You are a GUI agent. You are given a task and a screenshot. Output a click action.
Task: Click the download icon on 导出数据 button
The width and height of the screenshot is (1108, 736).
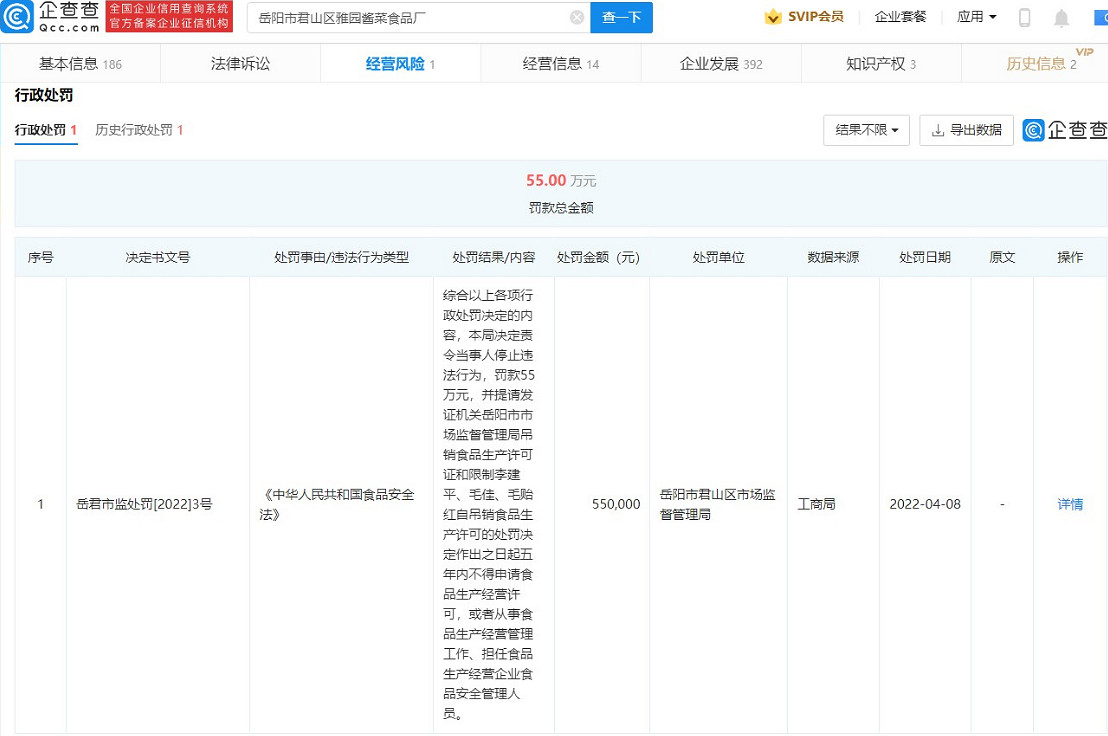pos(938,130)
